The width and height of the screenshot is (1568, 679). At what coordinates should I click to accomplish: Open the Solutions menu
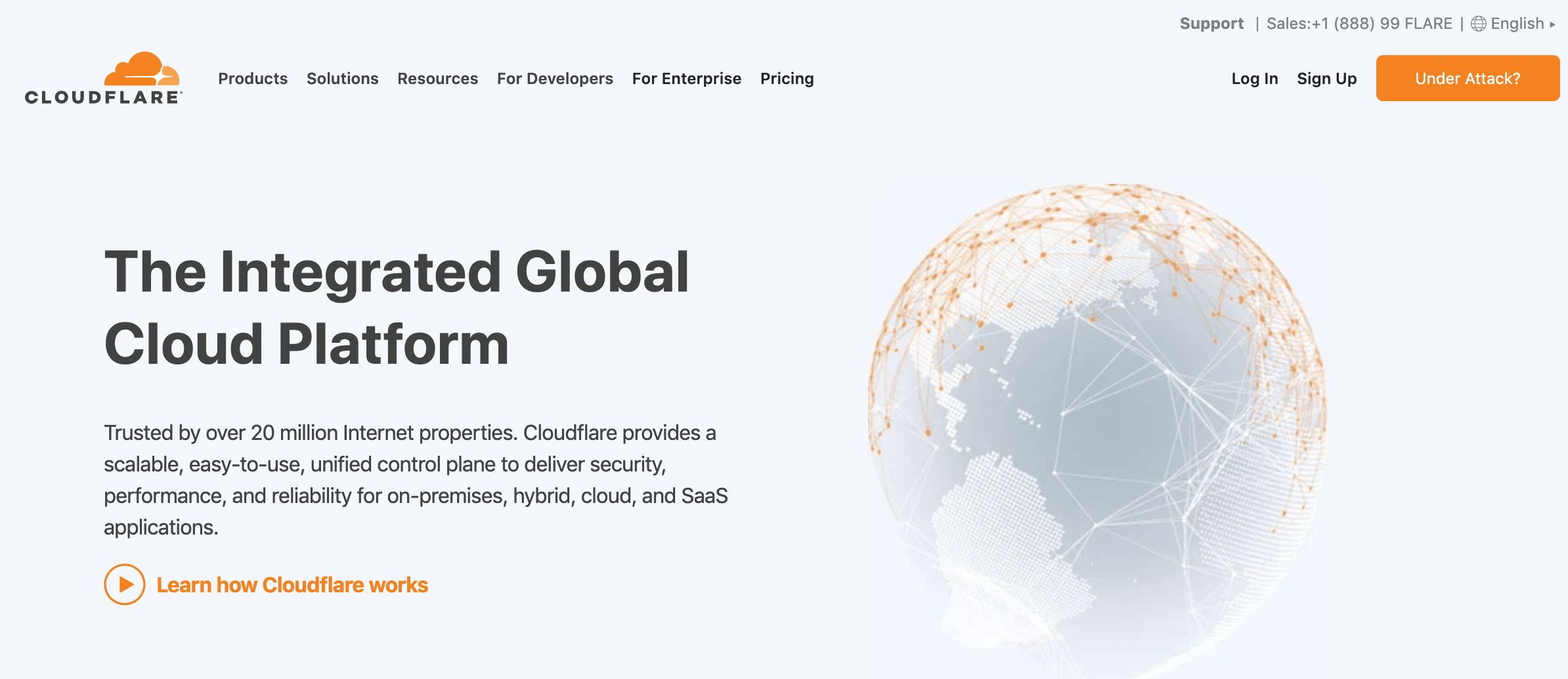pyautogui.click(x=342, y=79)
